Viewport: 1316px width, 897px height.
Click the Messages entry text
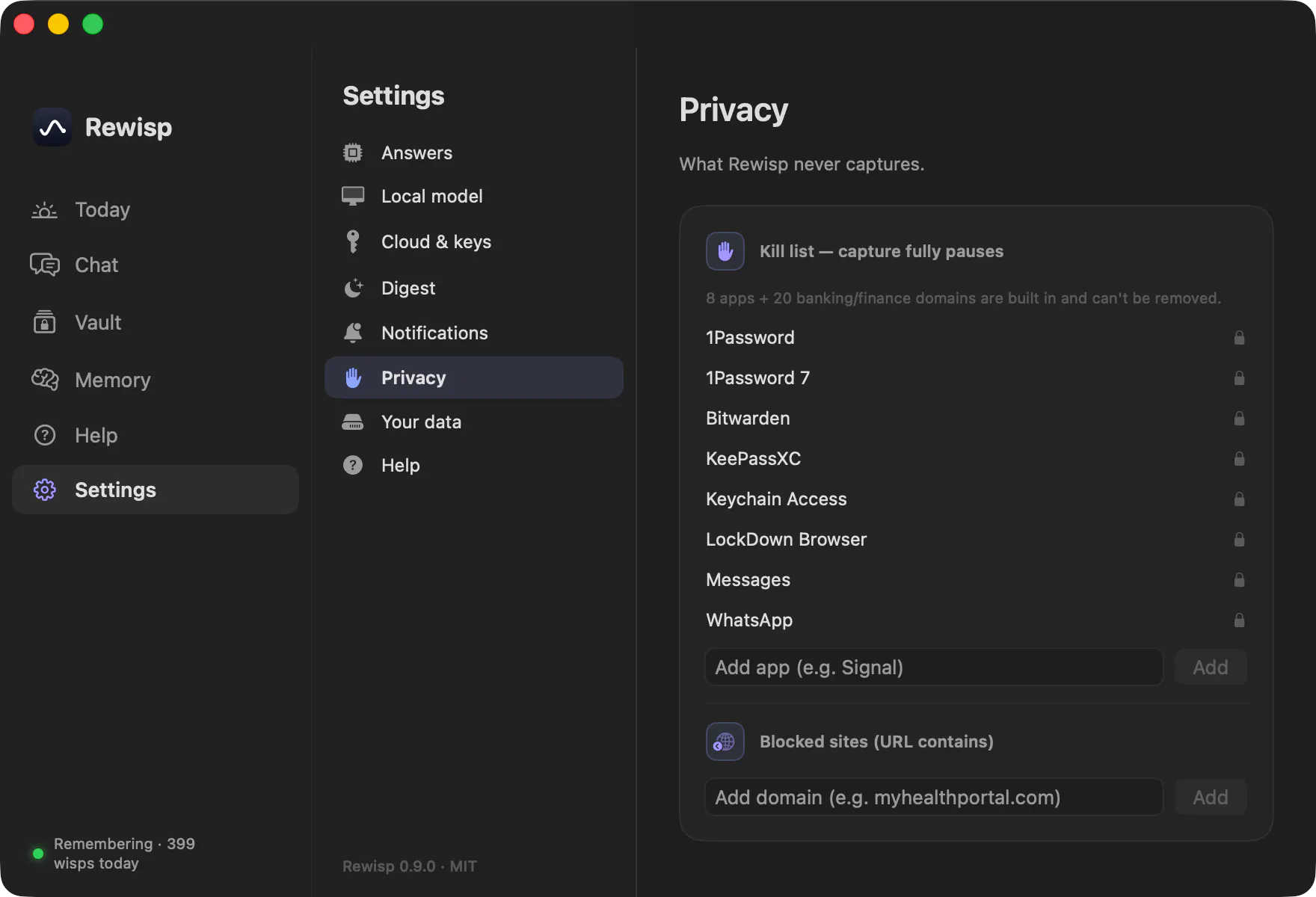point(748,580)
